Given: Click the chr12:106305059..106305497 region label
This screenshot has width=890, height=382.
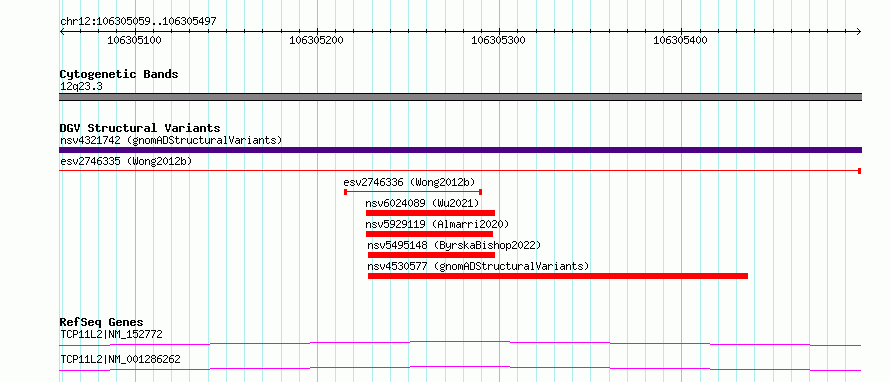Looking at the screenshot, I should [x=138, y=21].
